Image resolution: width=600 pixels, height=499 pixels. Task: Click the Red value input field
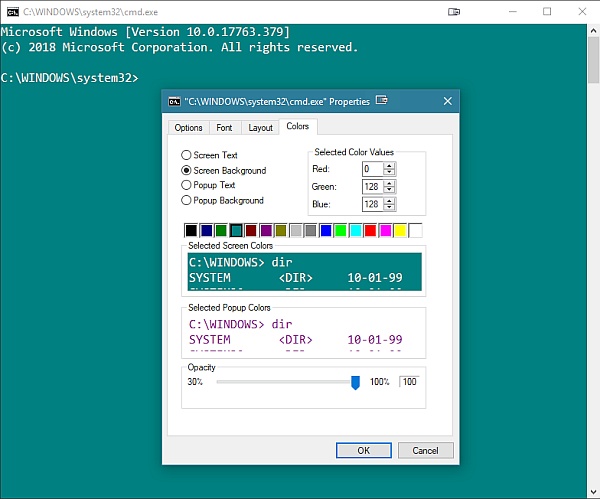pos(373,169)
